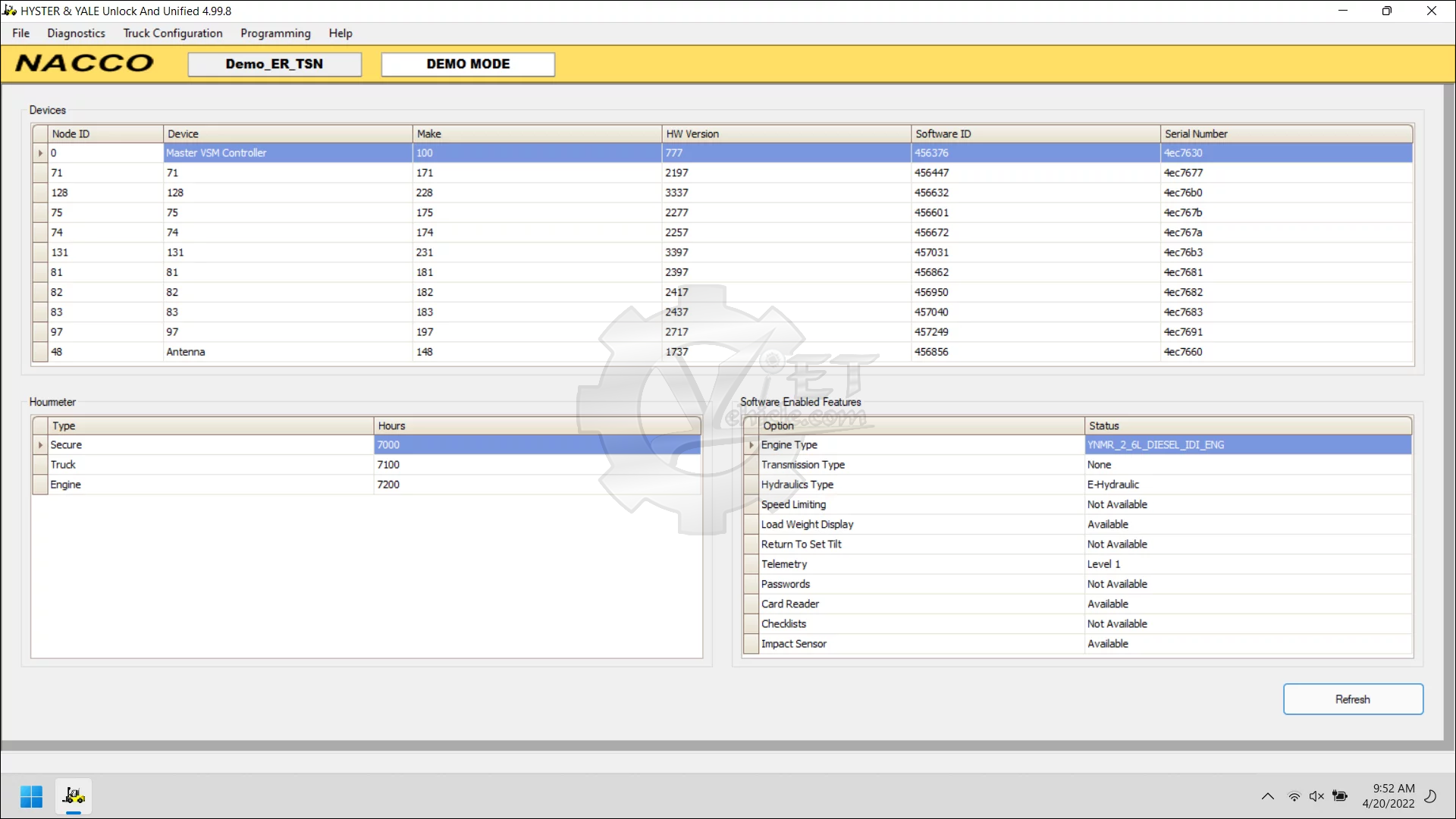1456x819 pixels.
Task: Select the Passwords option
Action: (921, 584)
